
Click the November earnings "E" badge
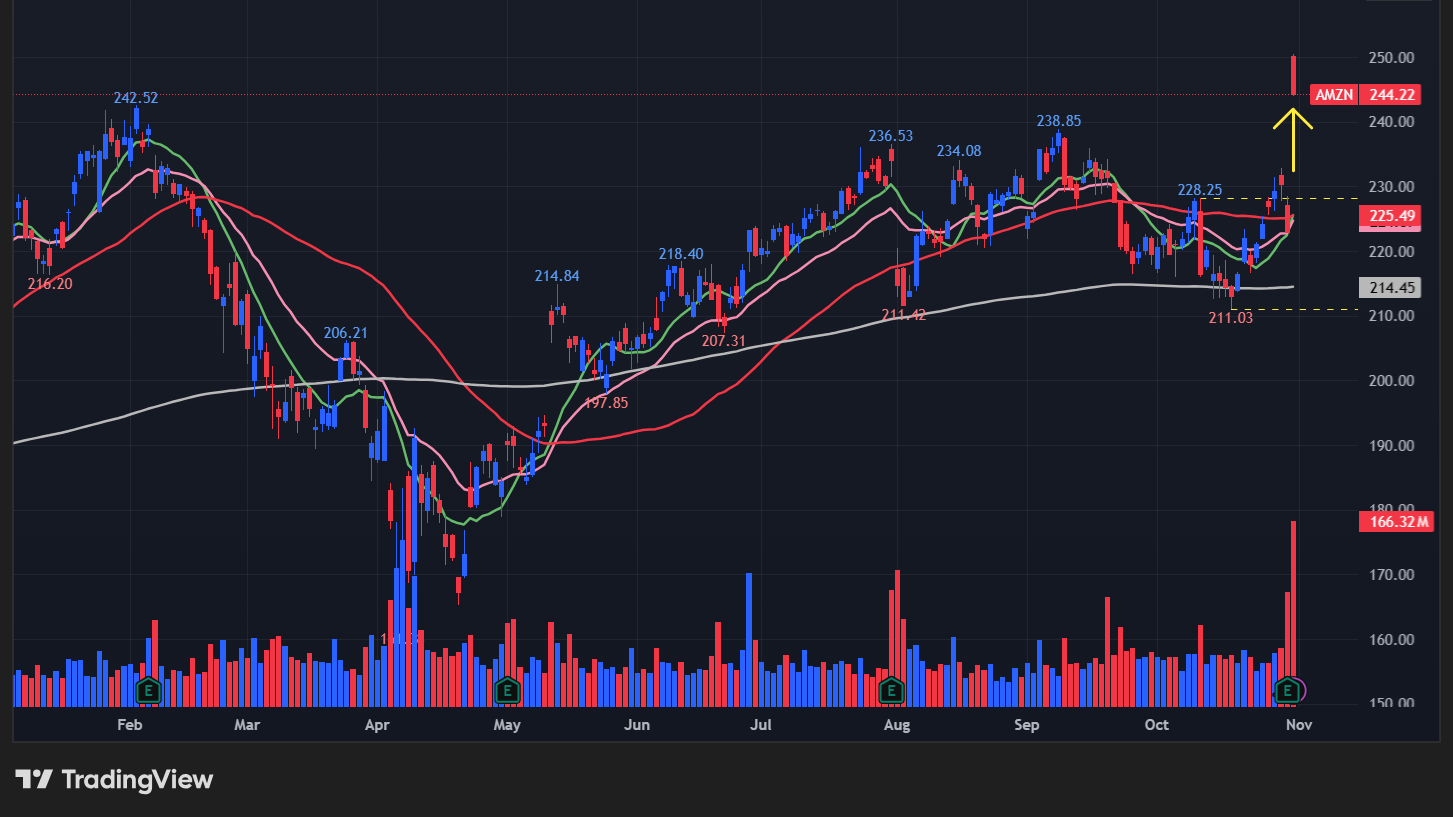pyautogui.click(x=1286, y=690)
